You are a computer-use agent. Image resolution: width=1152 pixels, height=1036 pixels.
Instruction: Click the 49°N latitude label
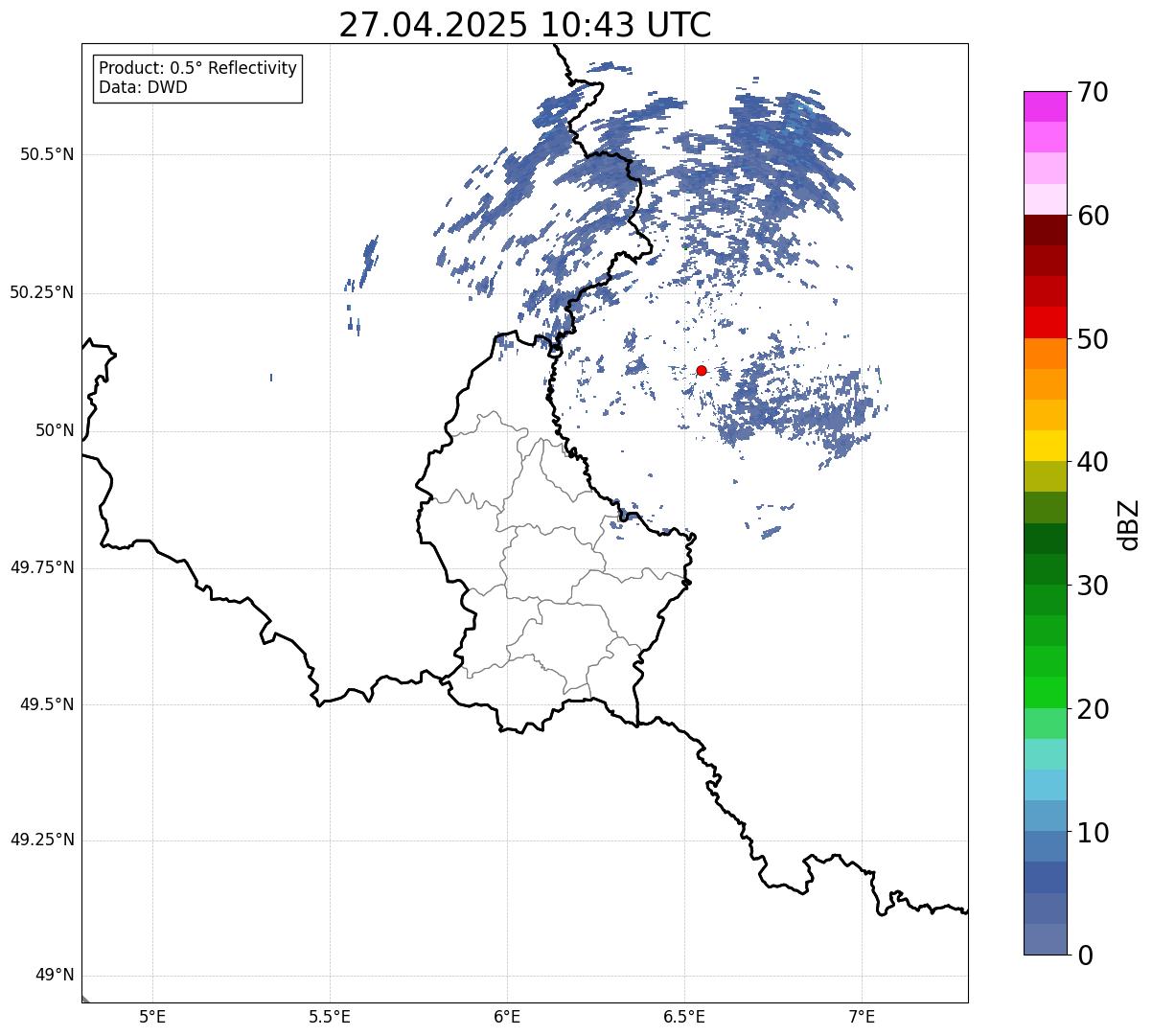[56, 976]
